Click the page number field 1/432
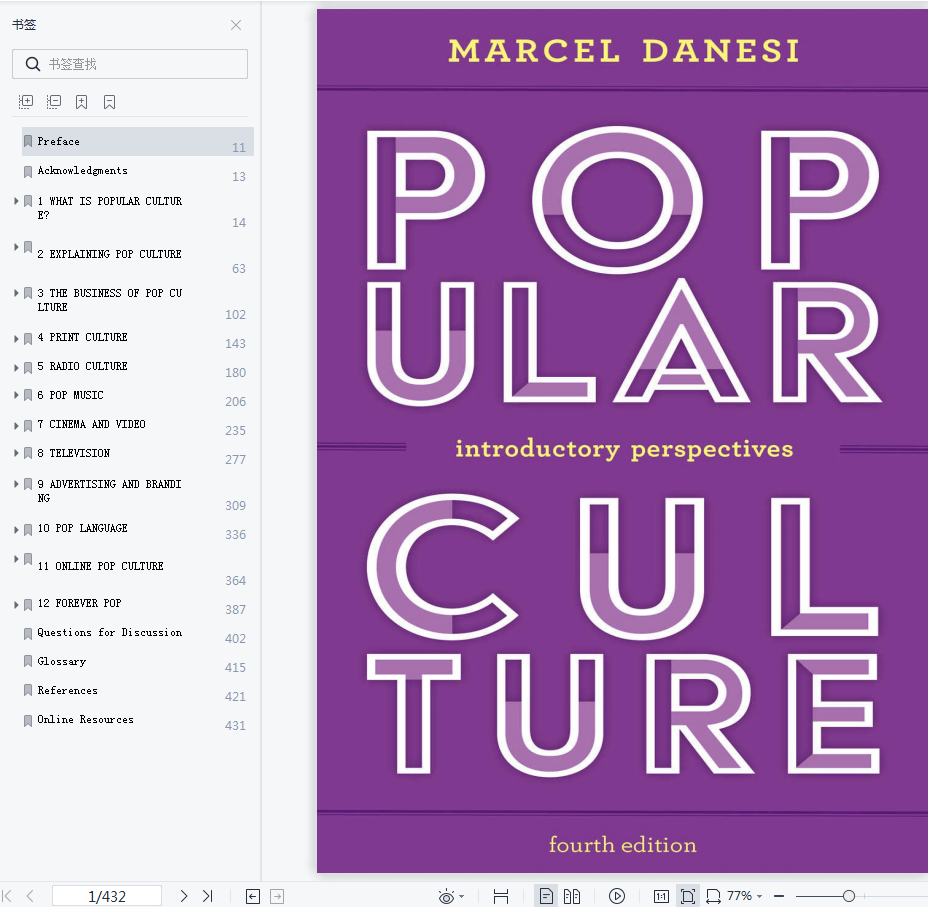This screenshot has width=928, height=907. point(107,896)
